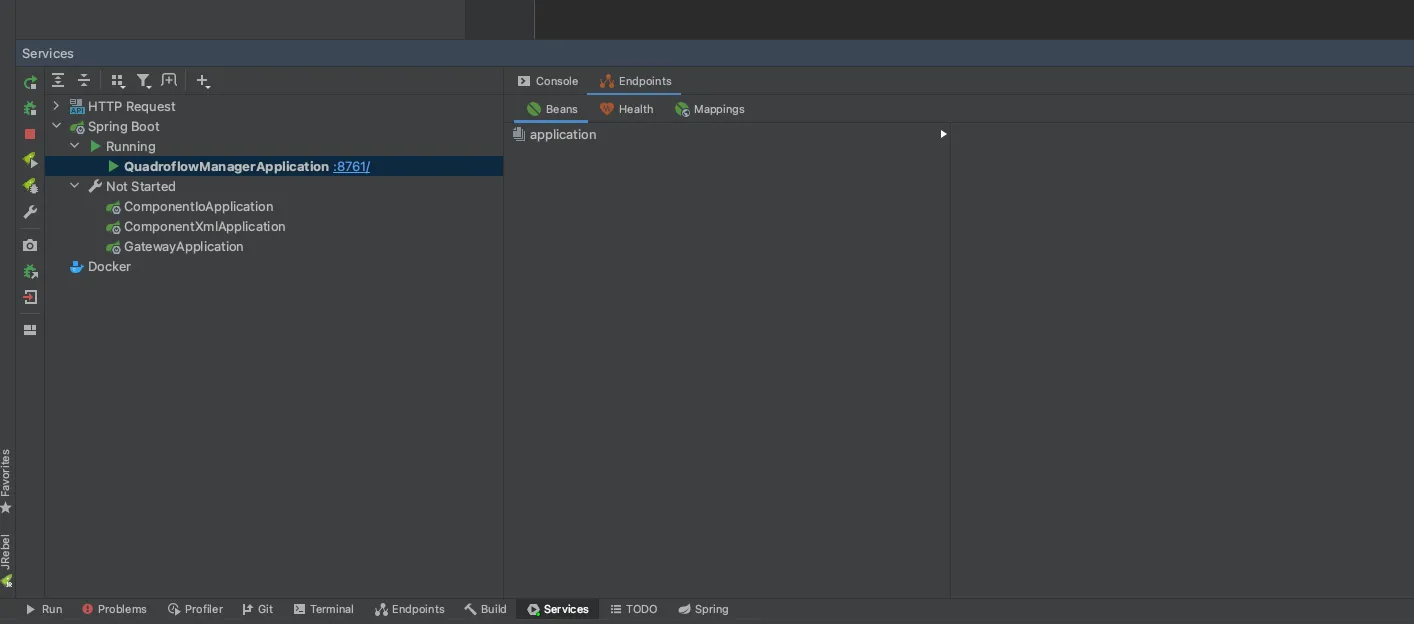Select the Expand All icon above the tree
Screen dimensions: 1414x624
[x=57, y=80]
